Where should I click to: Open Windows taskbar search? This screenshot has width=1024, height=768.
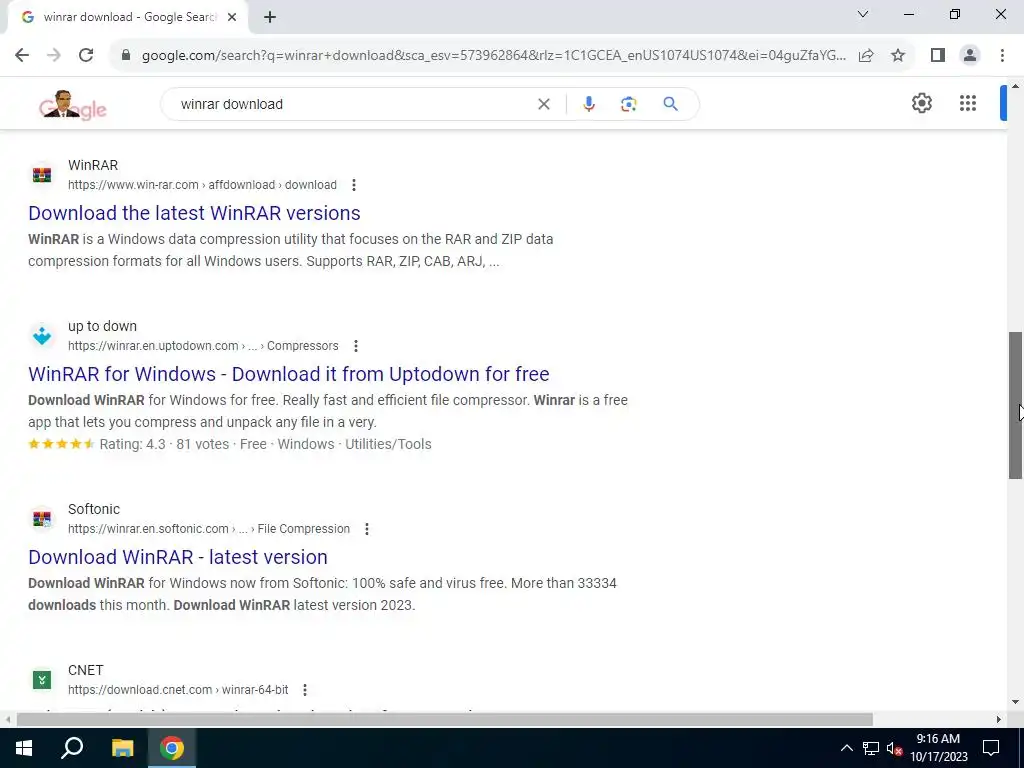72,748
